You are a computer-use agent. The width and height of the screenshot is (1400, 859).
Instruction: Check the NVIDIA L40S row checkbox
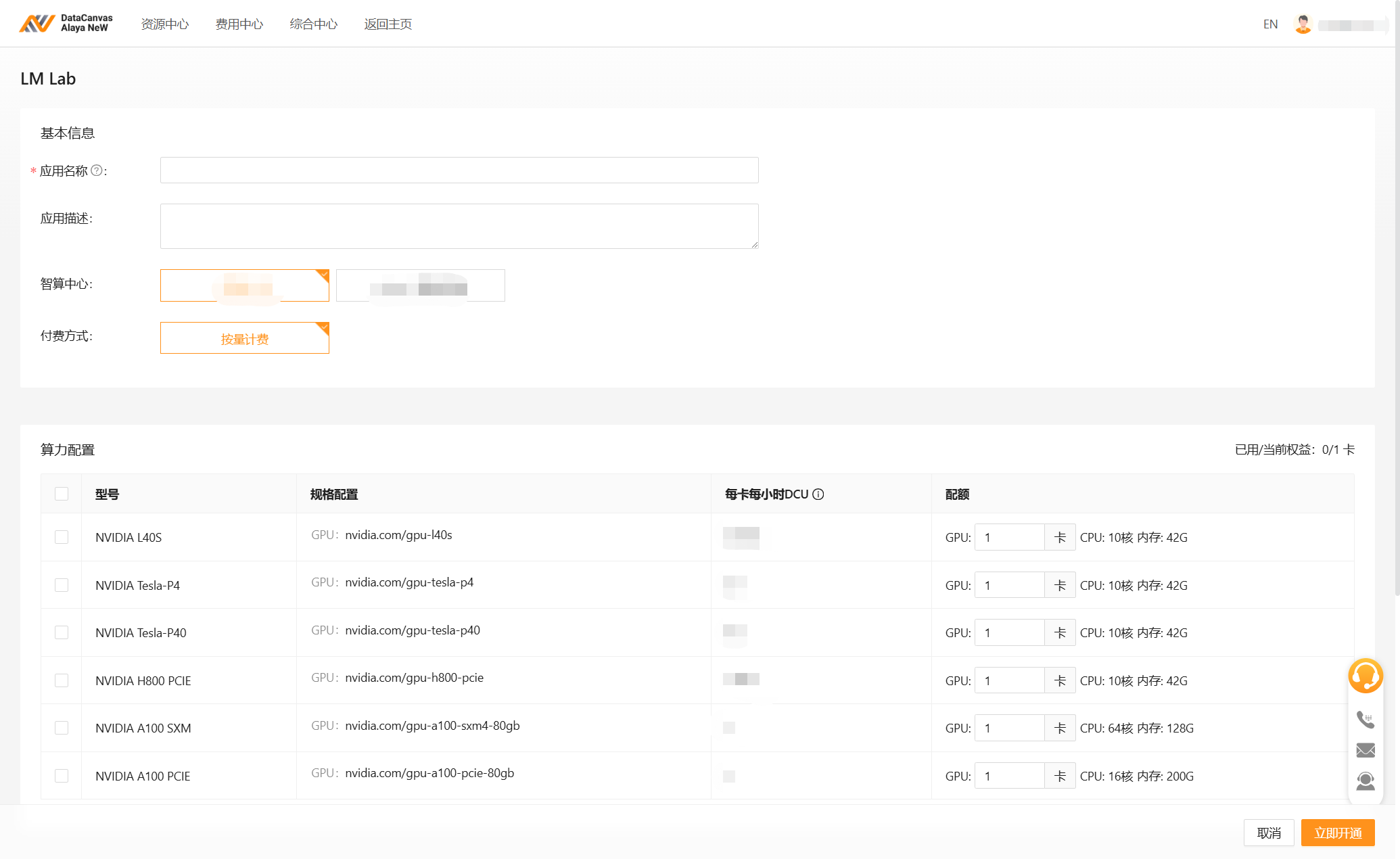(x=62, y=537)
